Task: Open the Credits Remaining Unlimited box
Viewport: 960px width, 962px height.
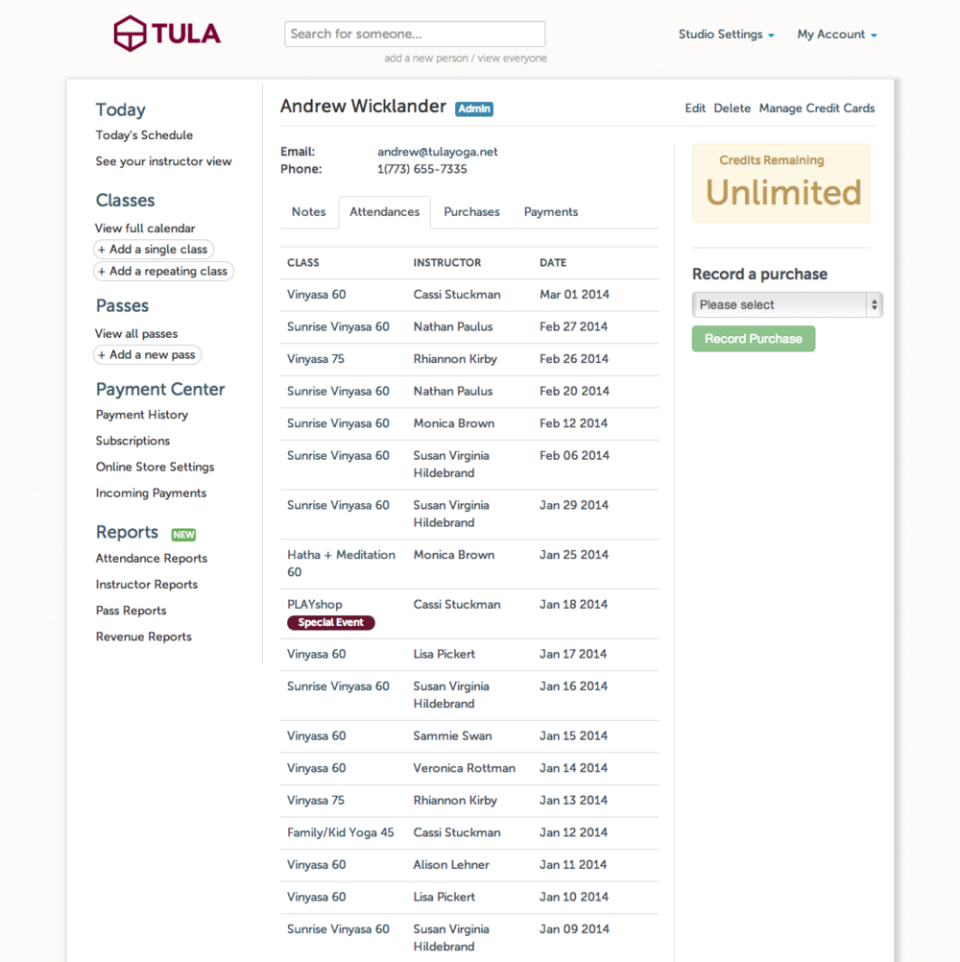Action: click(781, 183)
